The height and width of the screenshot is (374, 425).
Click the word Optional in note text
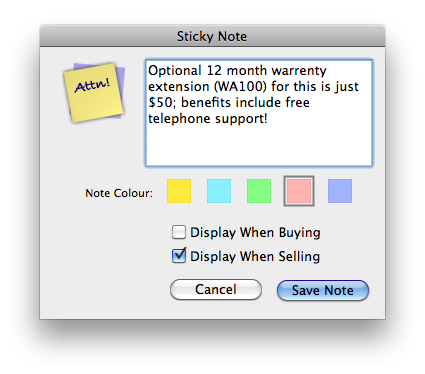coord(175,71)
